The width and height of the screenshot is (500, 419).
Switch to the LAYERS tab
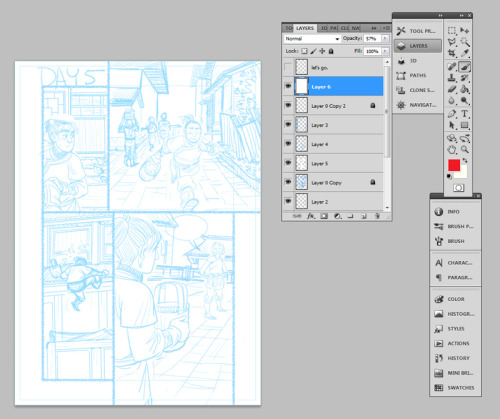305,28
